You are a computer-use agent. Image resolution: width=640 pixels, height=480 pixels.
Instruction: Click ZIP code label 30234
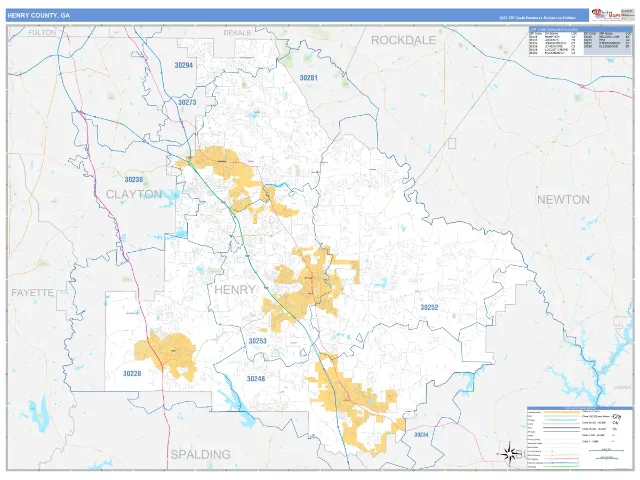[421, 435]
